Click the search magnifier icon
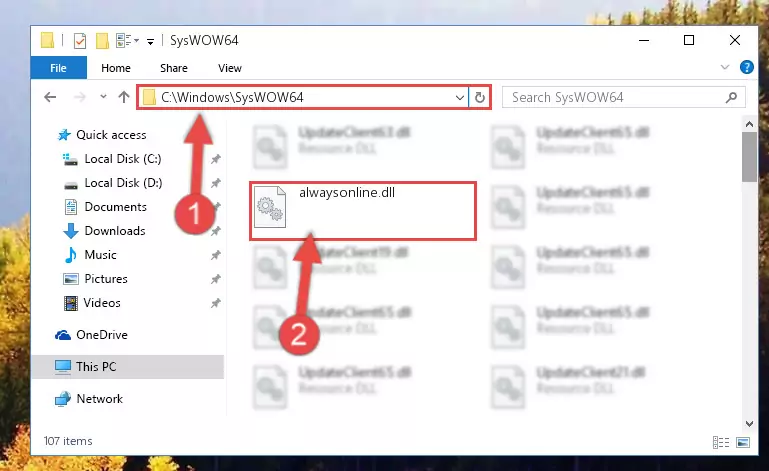This screenshot has height=471, width=769. (x=731, y=97)
